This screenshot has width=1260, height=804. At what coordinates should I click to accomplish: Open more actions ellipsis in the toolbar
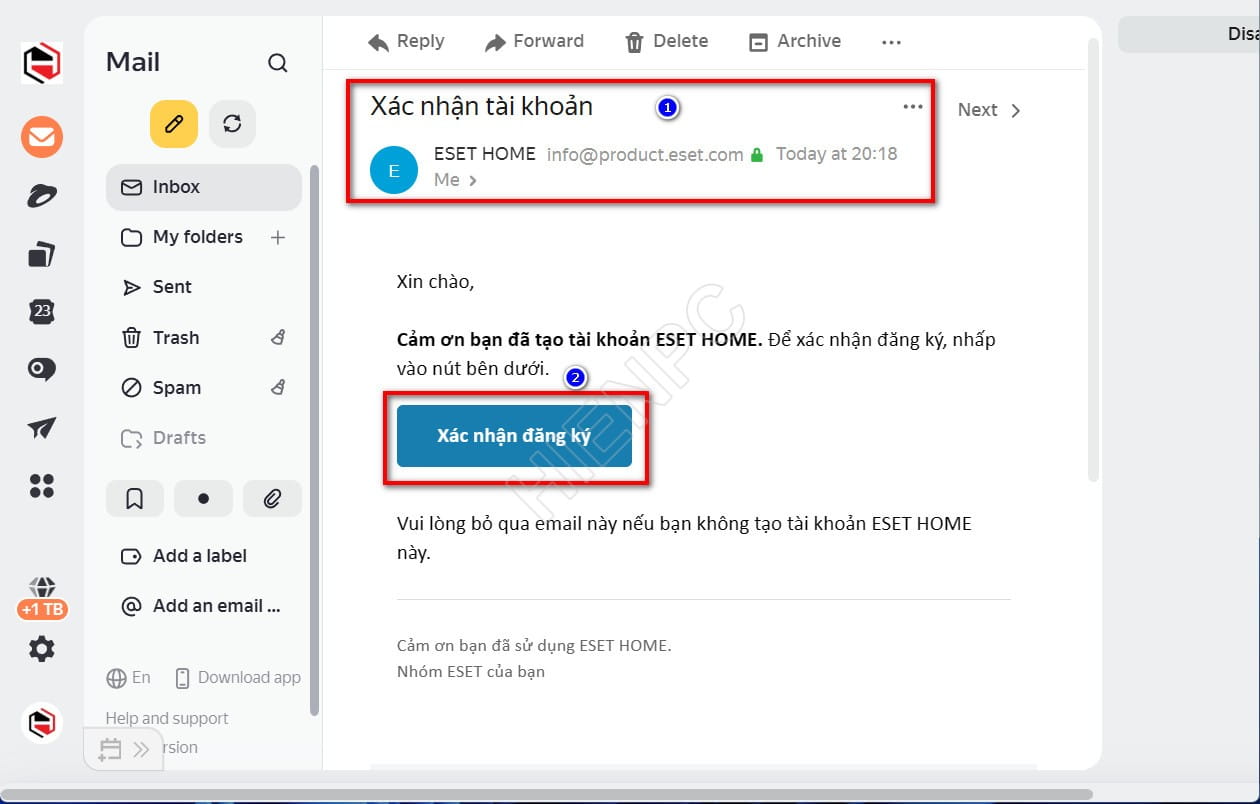pyautogui.click(x=891, y=42)
